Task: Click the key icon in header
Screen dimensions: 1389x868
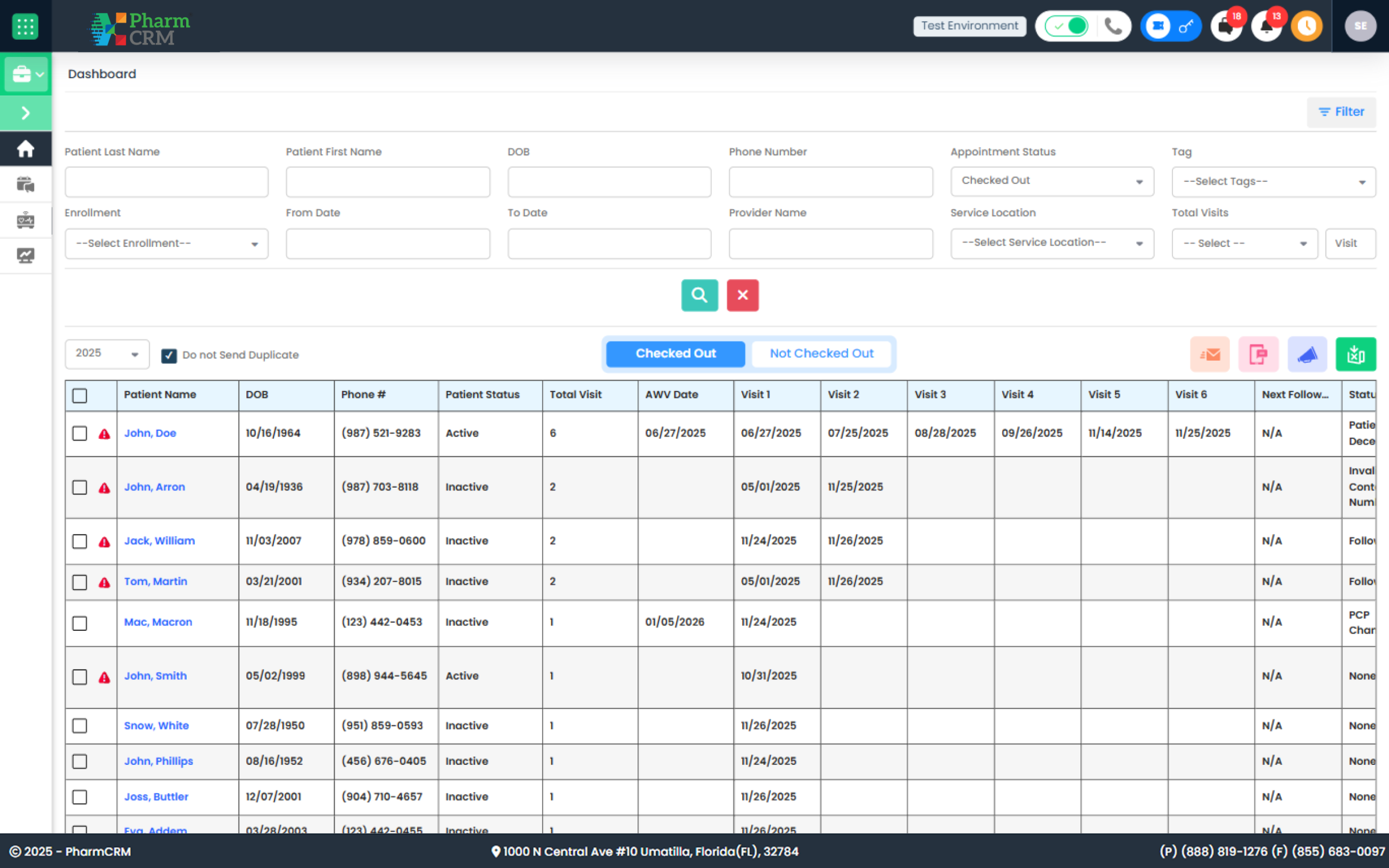Action: (x=1187, y=27)
